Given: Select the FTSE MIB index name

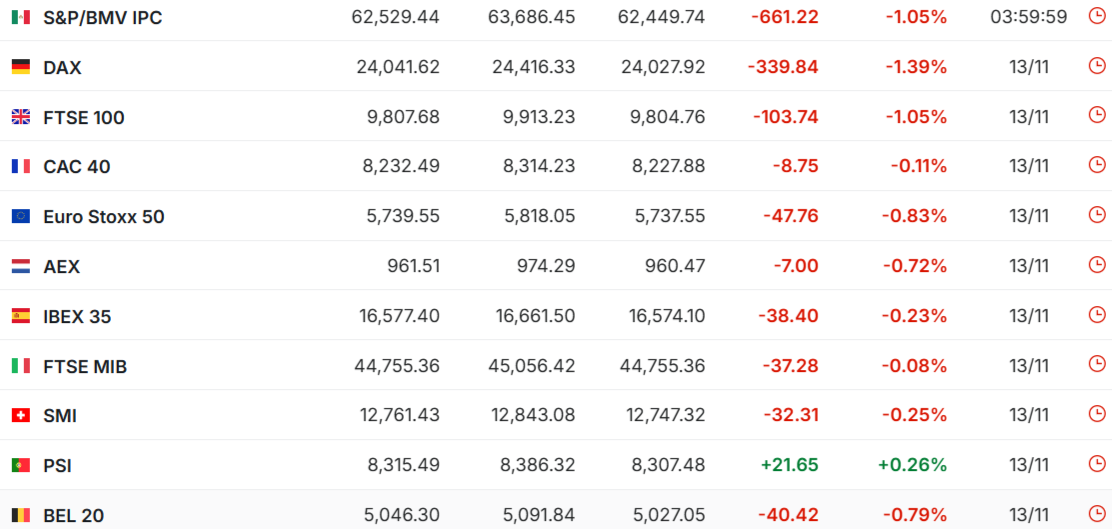Looking at the screenshot, I should coord(85,366).
